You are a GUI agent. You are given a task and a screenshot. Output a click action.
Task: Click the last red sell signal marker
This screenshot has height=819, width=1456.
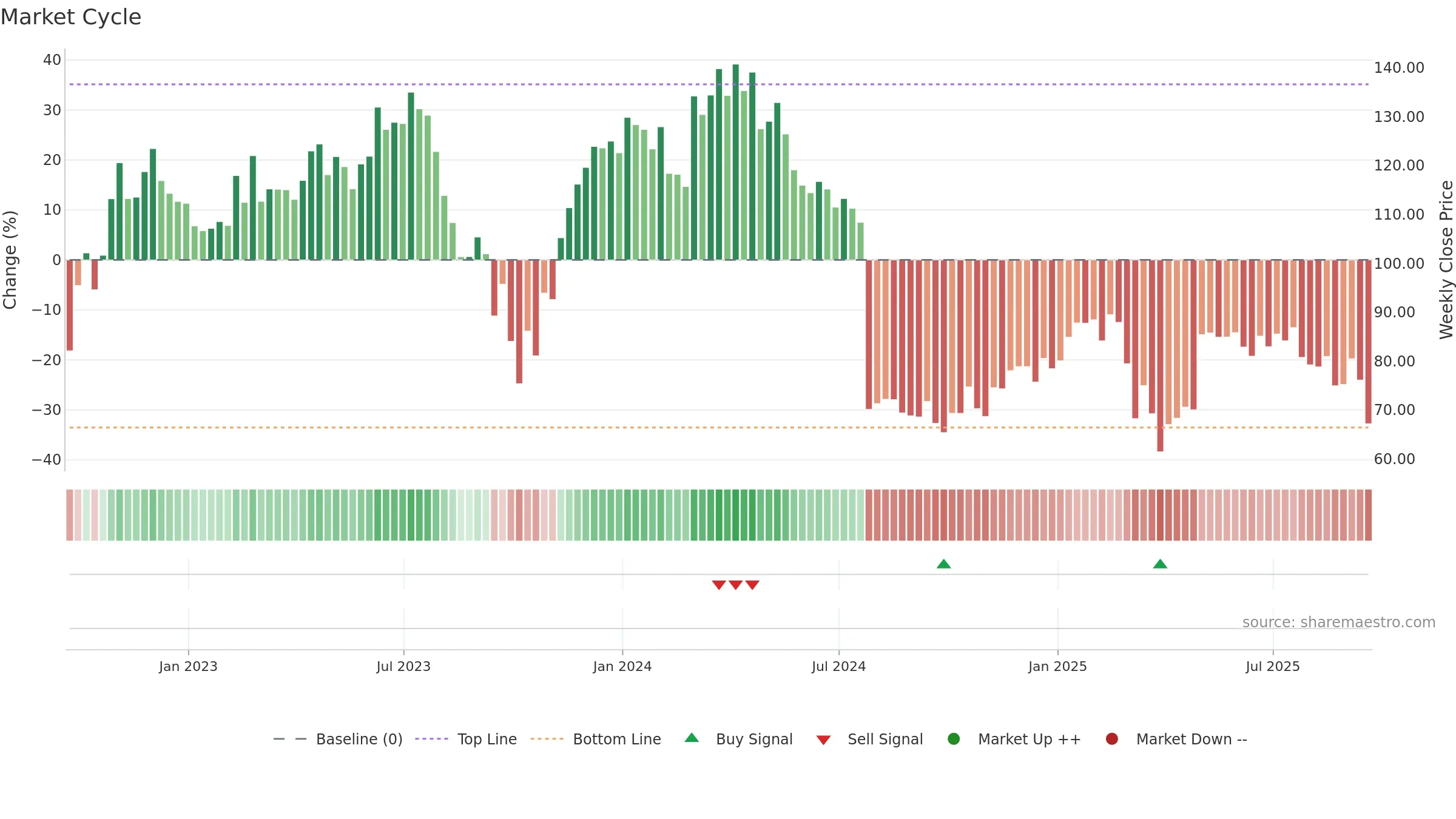(752, 585)
